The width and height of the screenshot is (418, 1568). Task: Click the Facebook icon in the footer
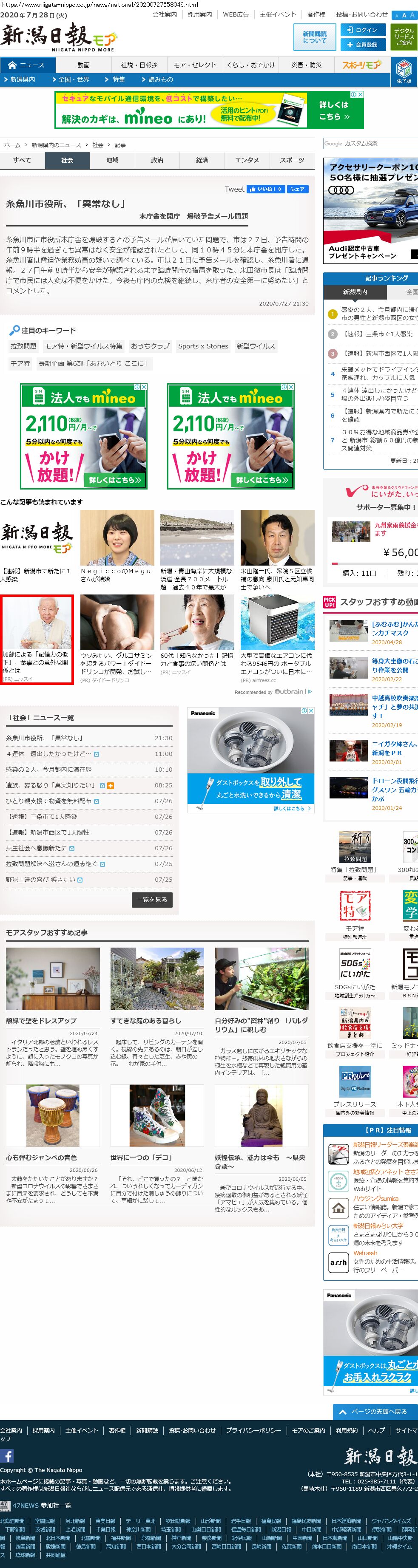tap(7, 1455)
